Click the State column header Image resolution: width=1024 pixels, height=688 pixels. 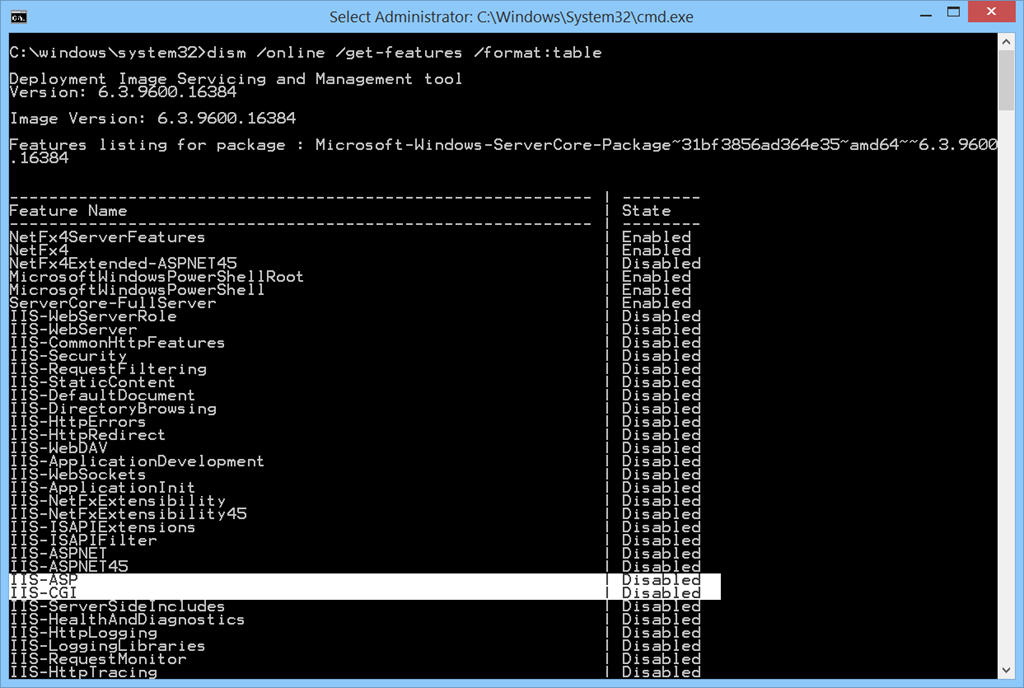pyautogui.click(x=646, y=211)
